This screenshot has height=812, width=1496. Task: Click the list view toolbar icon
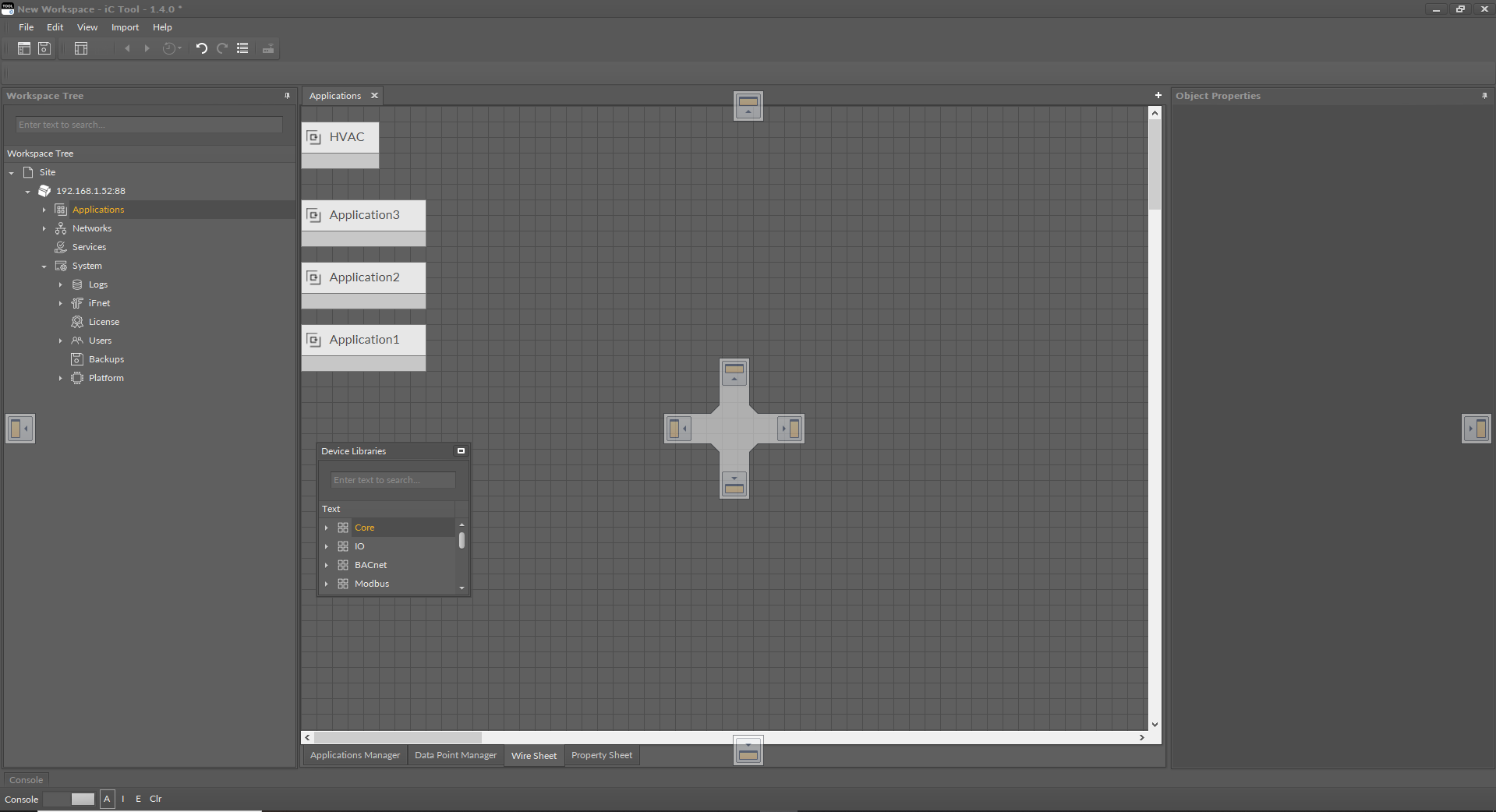click(242, 48)
